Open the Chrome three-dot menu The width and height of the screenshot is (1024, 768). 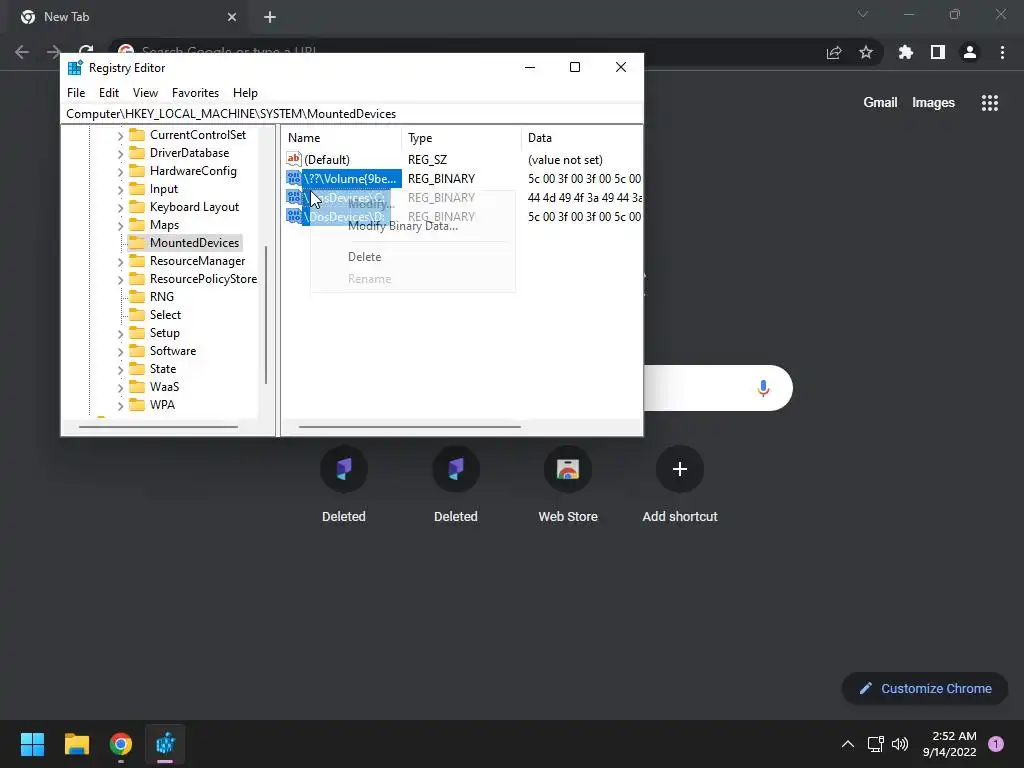[x=1002, y=52]
